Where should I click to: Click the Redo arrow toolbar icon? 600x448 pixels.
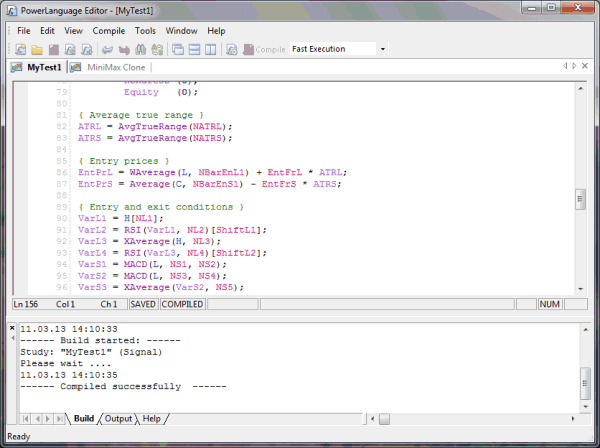[x=124, y=49]
